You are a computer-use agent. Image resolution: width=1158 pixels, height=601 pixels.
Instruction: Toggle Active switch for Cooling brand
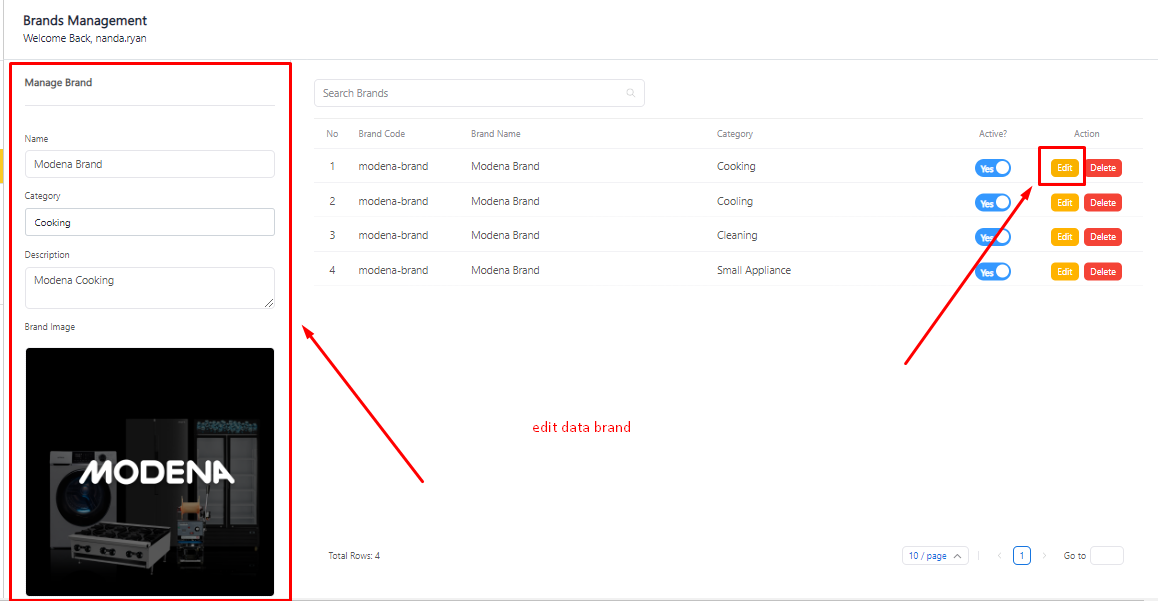pyautogui.click(x=992, y=202)
